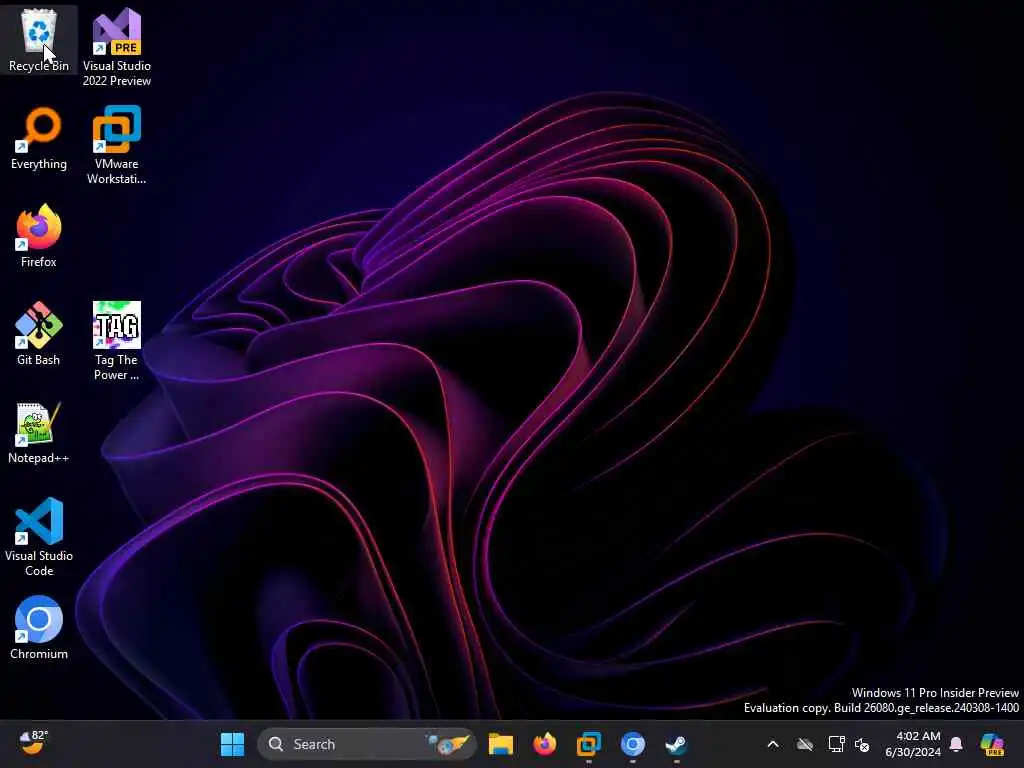Open File Explorer from taskbar

tap(501, 744)
